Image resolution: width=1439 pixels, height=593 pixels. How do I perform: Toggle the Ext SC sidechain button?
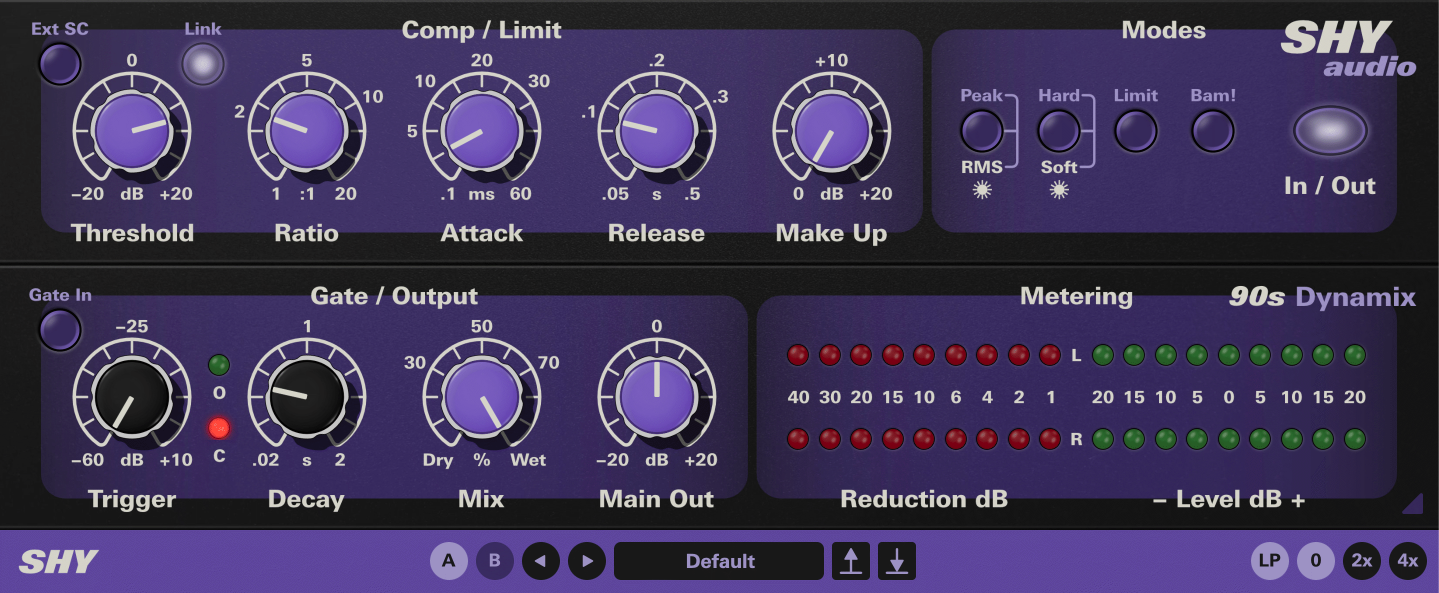pyautogui.click(x=59, y=64)
